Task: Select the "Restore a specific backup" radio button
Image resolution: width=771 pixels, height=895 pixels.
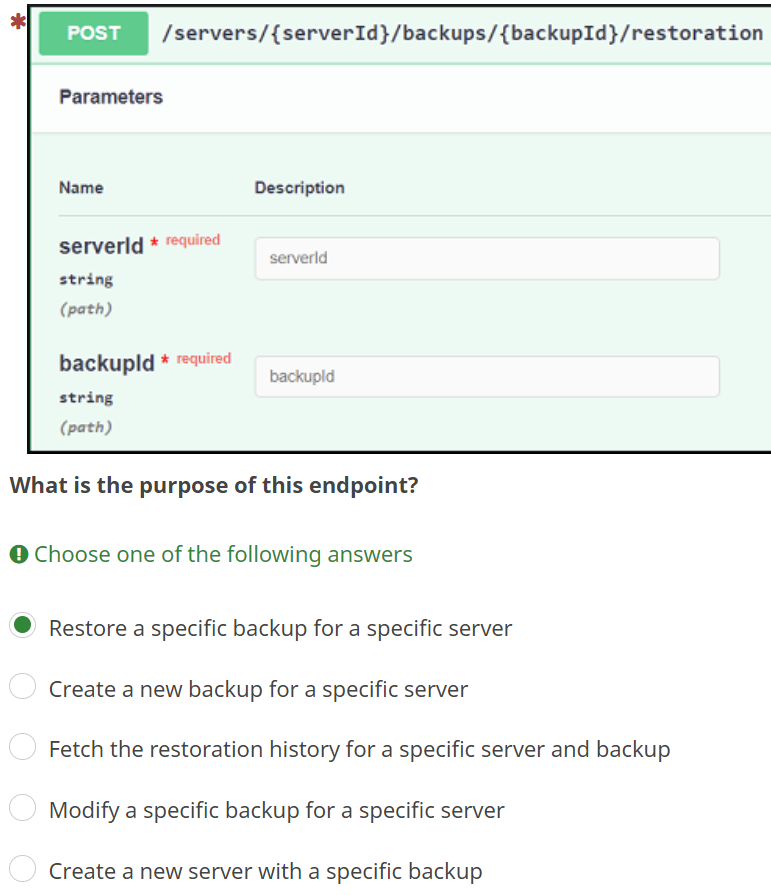Action: pos(23,627)
